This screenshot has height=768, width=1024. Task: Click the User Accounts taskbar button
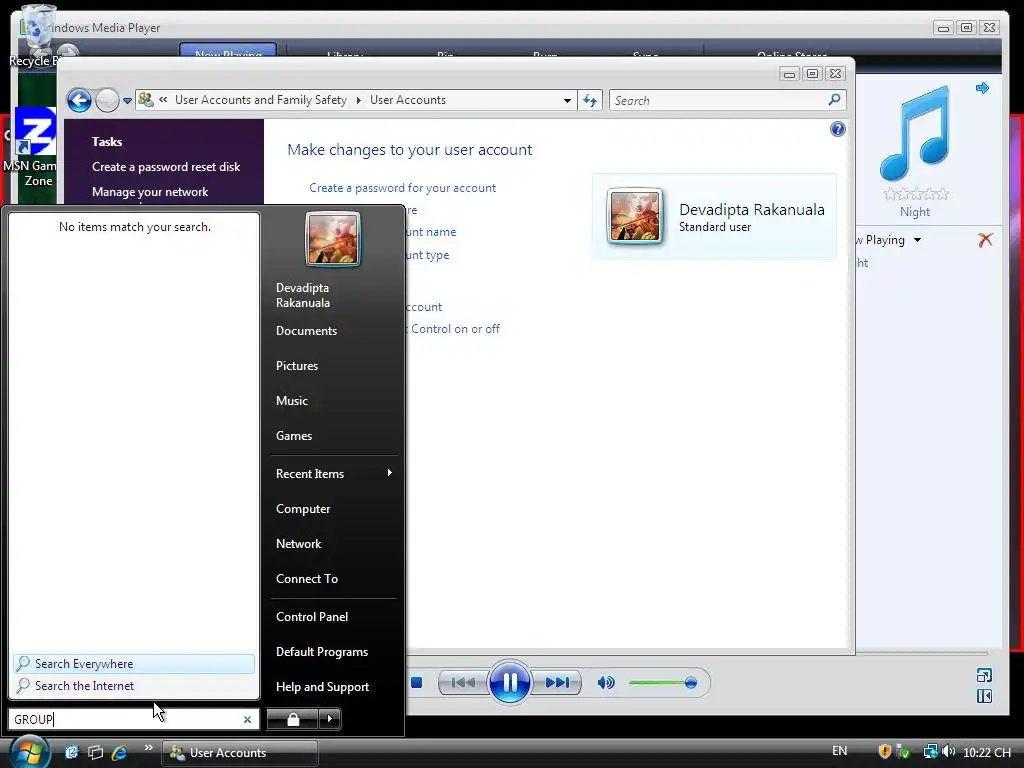[240, 753]
